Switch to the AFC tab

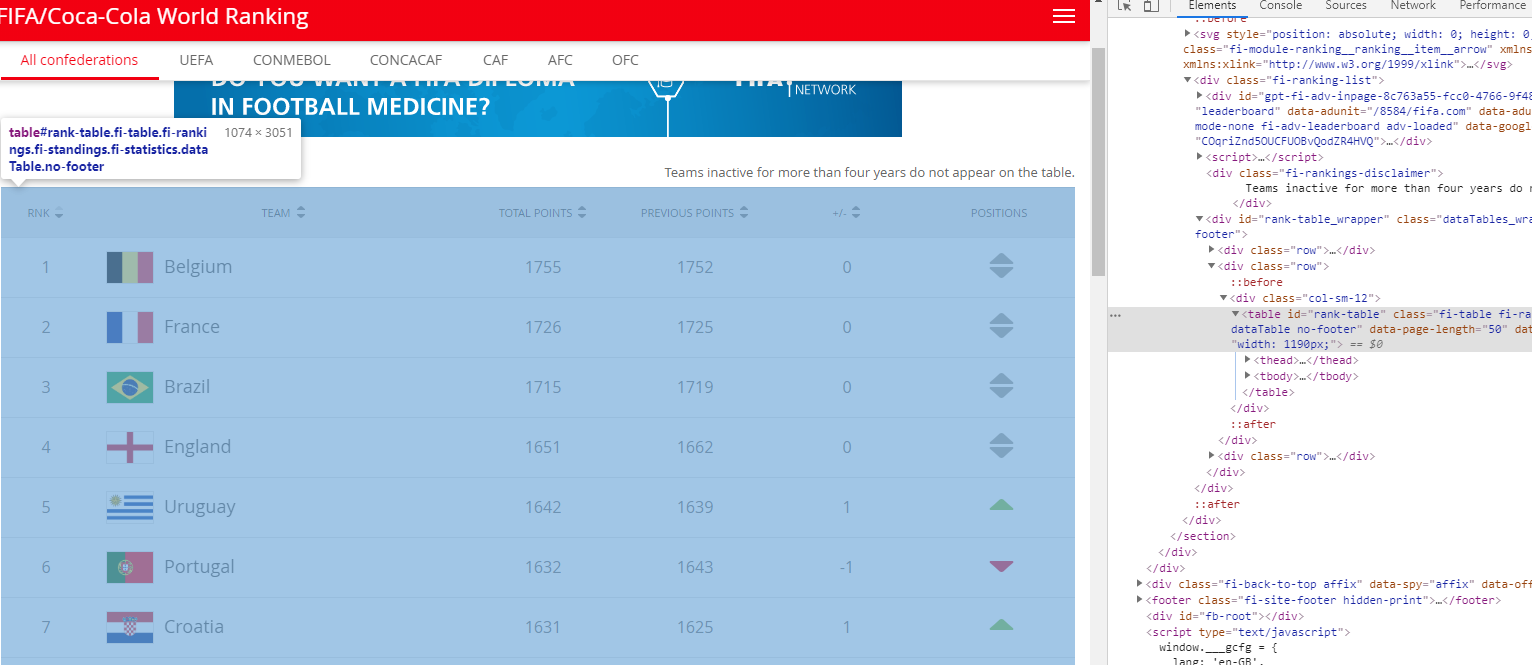(x=560, y=60)
